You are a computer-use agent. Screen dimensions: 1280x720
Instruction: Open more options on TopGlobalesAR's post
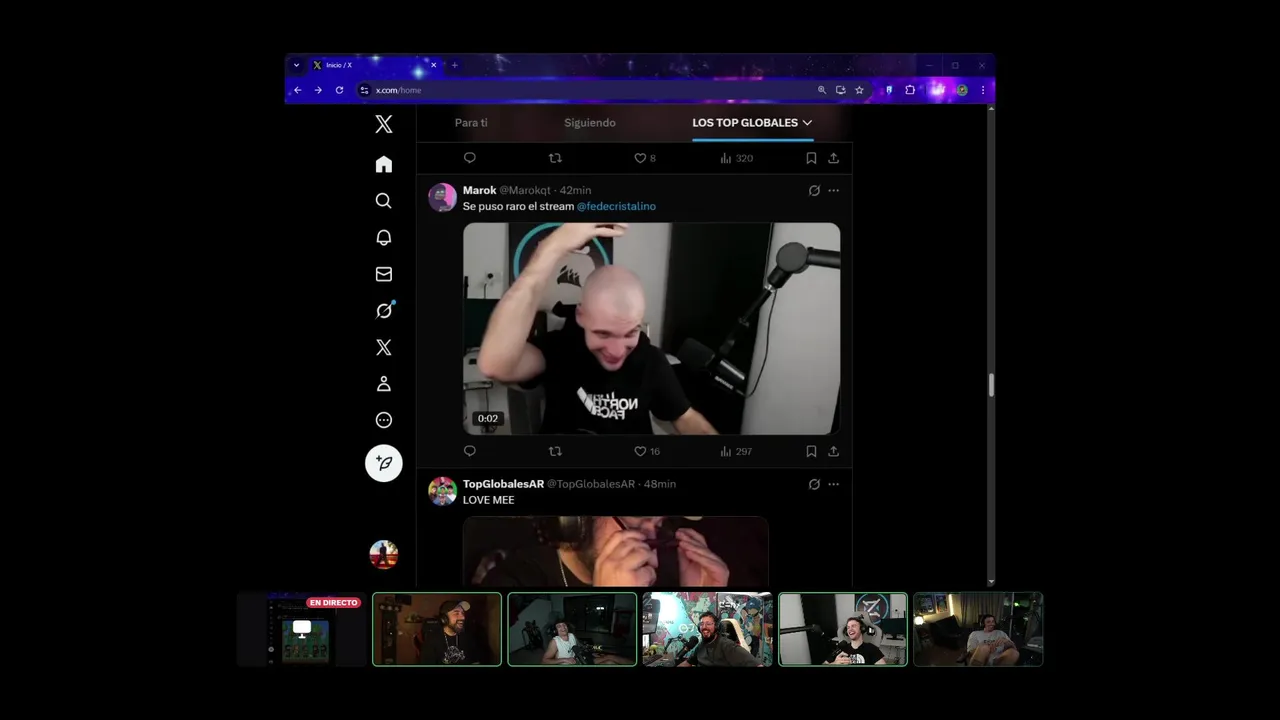tap(834, 484)
